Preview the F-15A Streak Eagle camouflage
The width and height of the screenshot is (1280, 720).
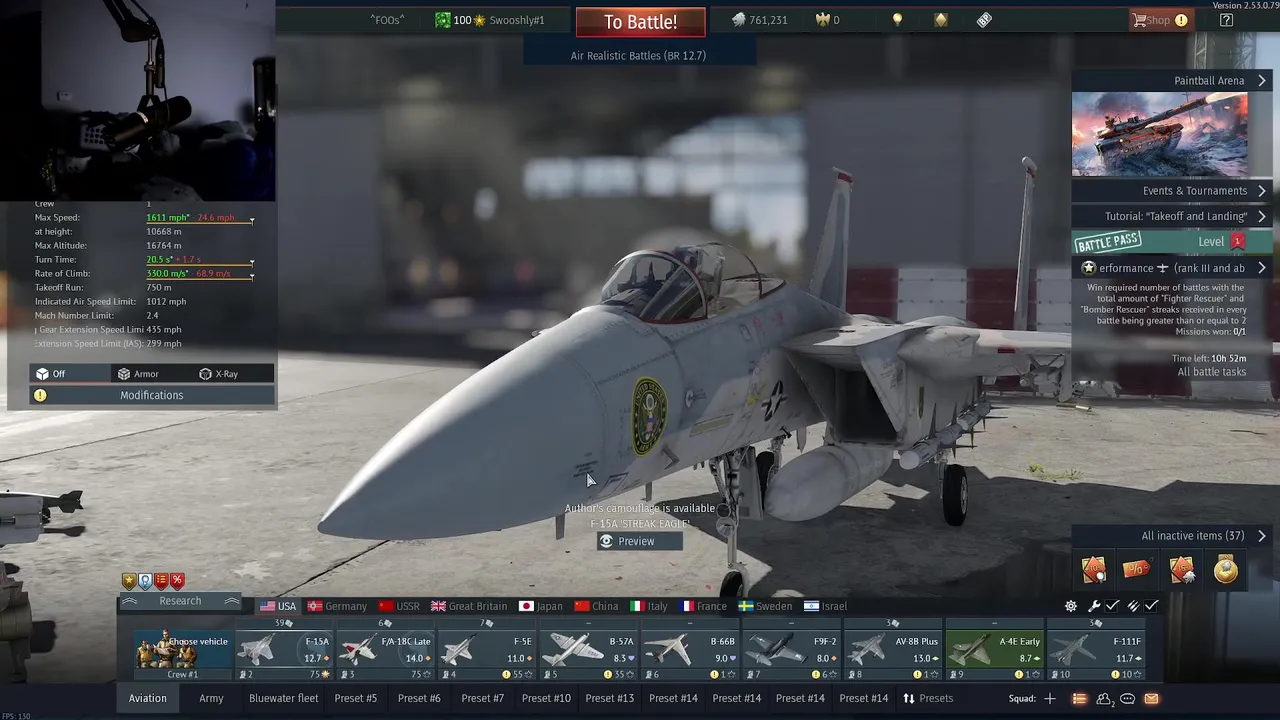point(639,541)
